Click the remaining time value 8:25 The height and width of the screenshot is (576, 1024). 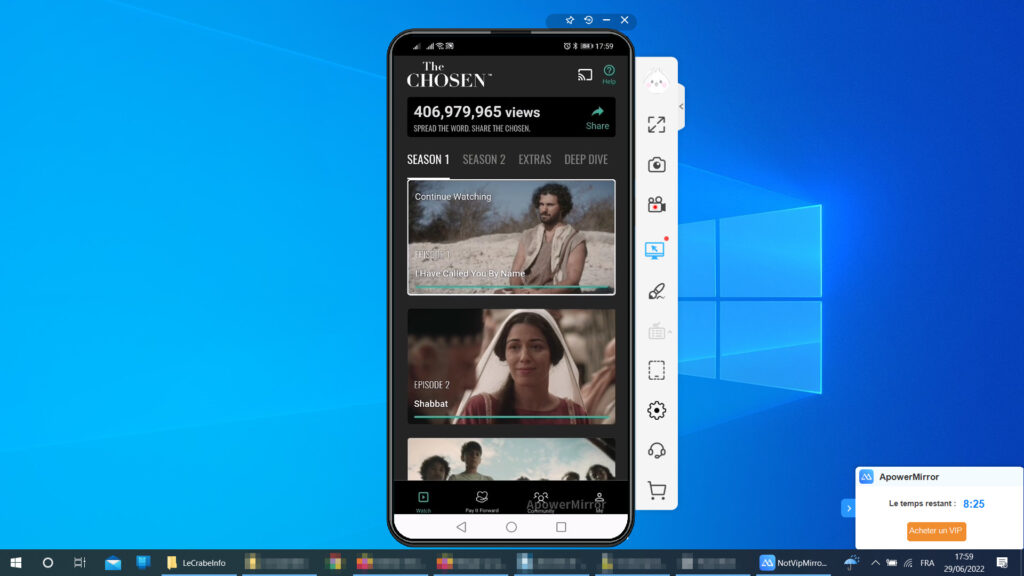tap(974, 504)
